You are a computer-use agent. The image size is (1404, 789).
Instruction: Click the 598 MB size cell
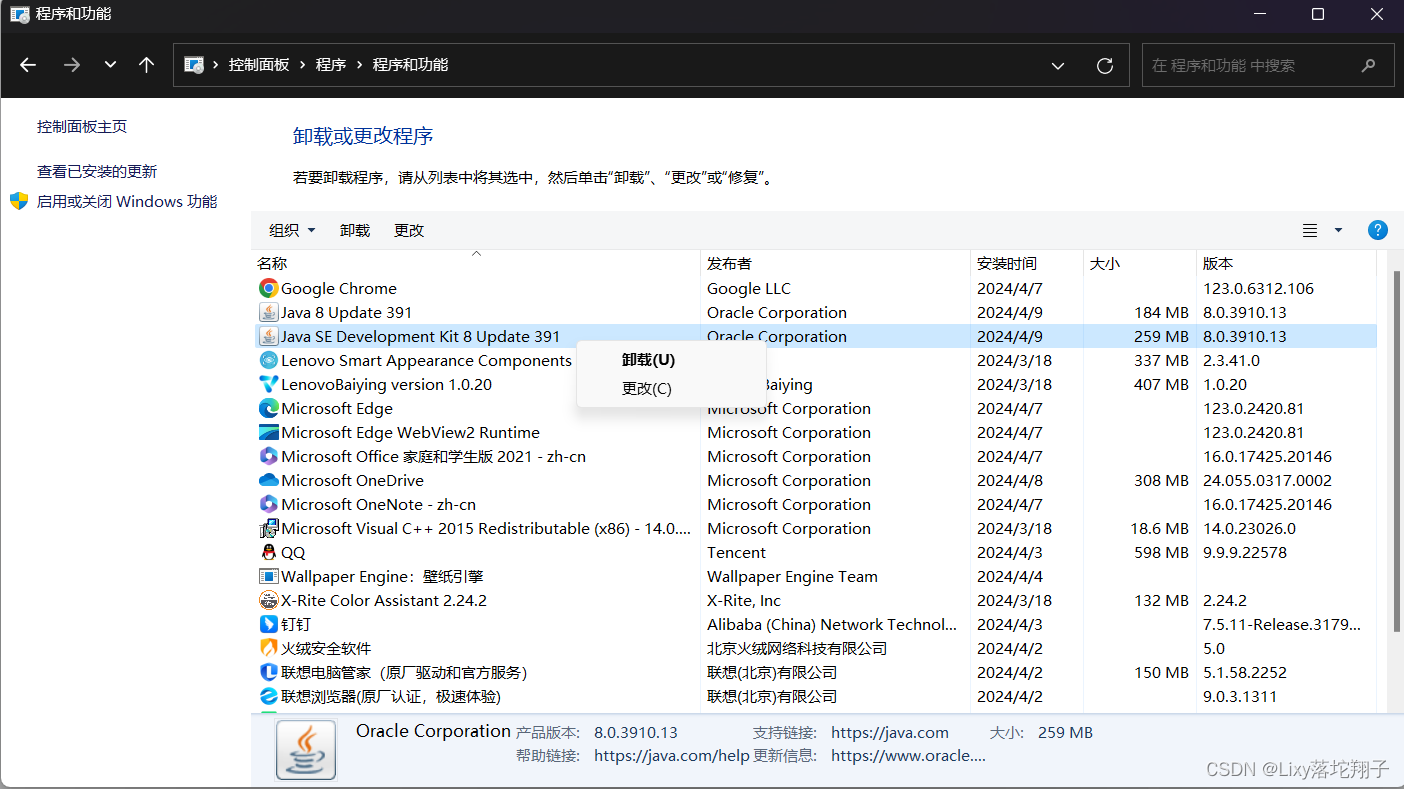[x=1162, y=552]
